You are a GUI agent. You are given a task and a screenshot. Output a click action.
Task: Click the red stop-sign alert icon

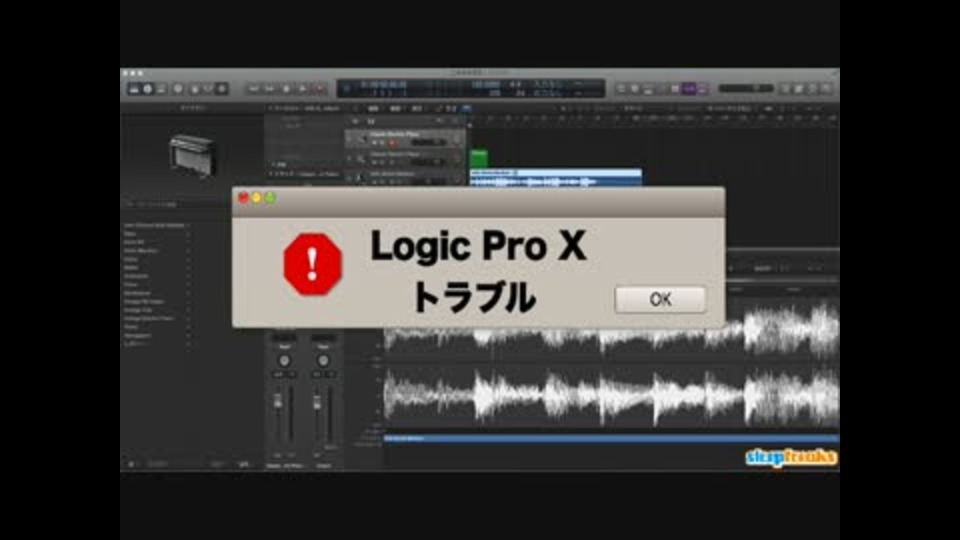coord(312,264)
